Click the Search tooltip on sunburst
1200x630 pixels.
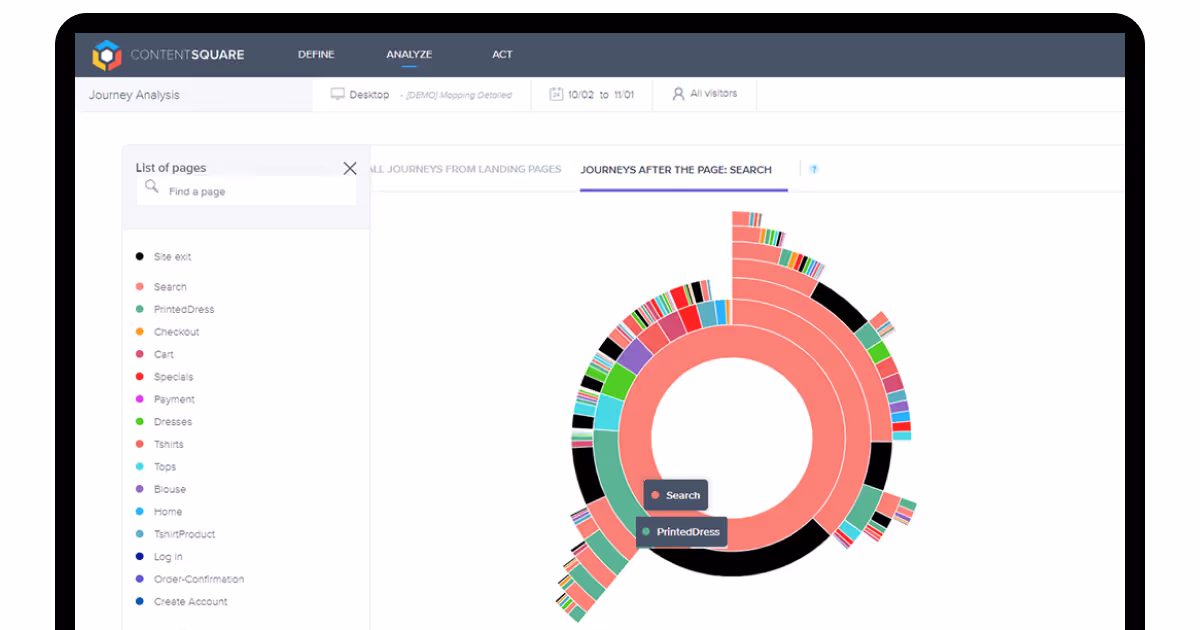(x=676, y=495)
